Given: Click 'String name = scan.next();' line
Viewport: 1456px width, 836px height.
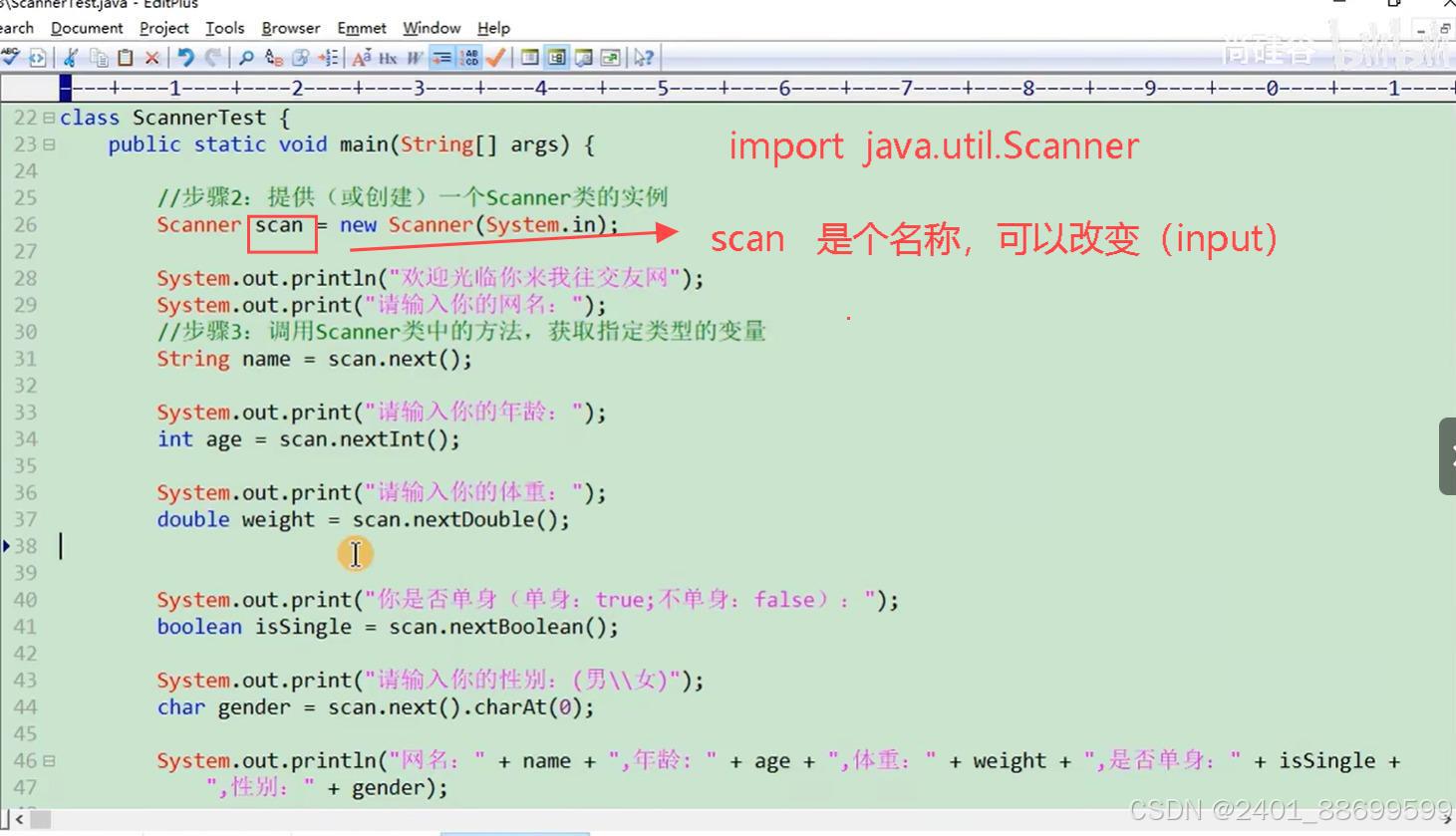Looking at the screenshot, I should pyautogui.click(x=314, y=359).
